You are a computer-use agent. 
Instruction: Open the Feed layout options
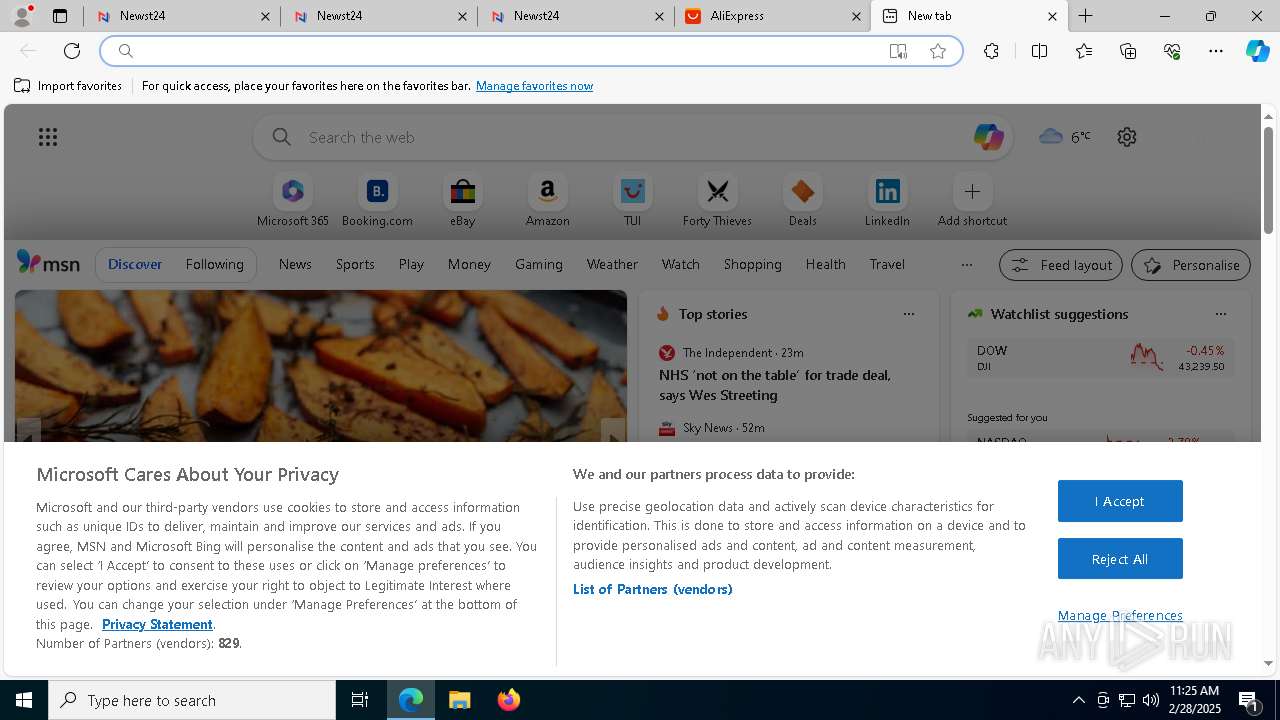pyautogui.click(x=1061, y=265)
